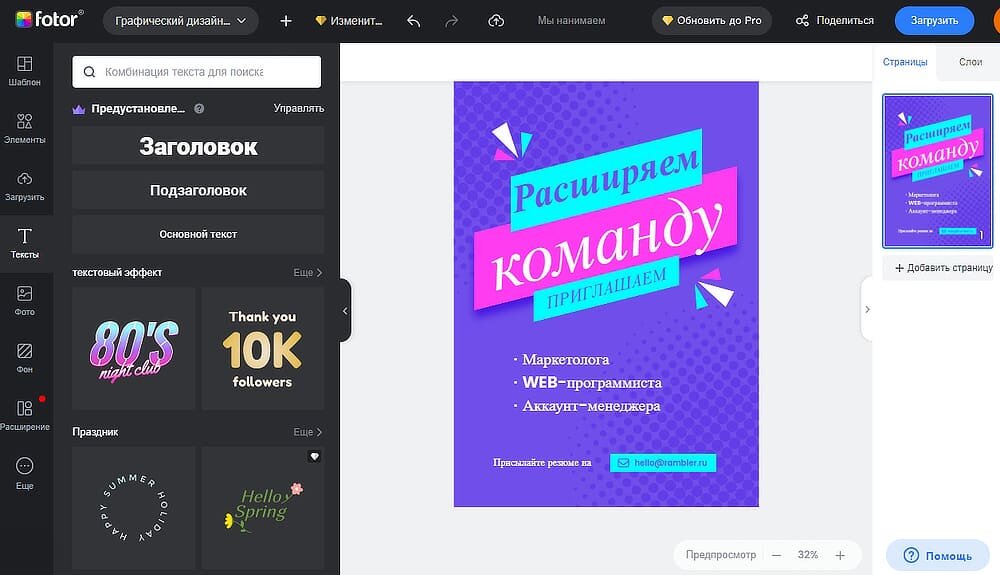Select the Hello Spring text template
Screen dimensions: 1000x575
point(263,507)
